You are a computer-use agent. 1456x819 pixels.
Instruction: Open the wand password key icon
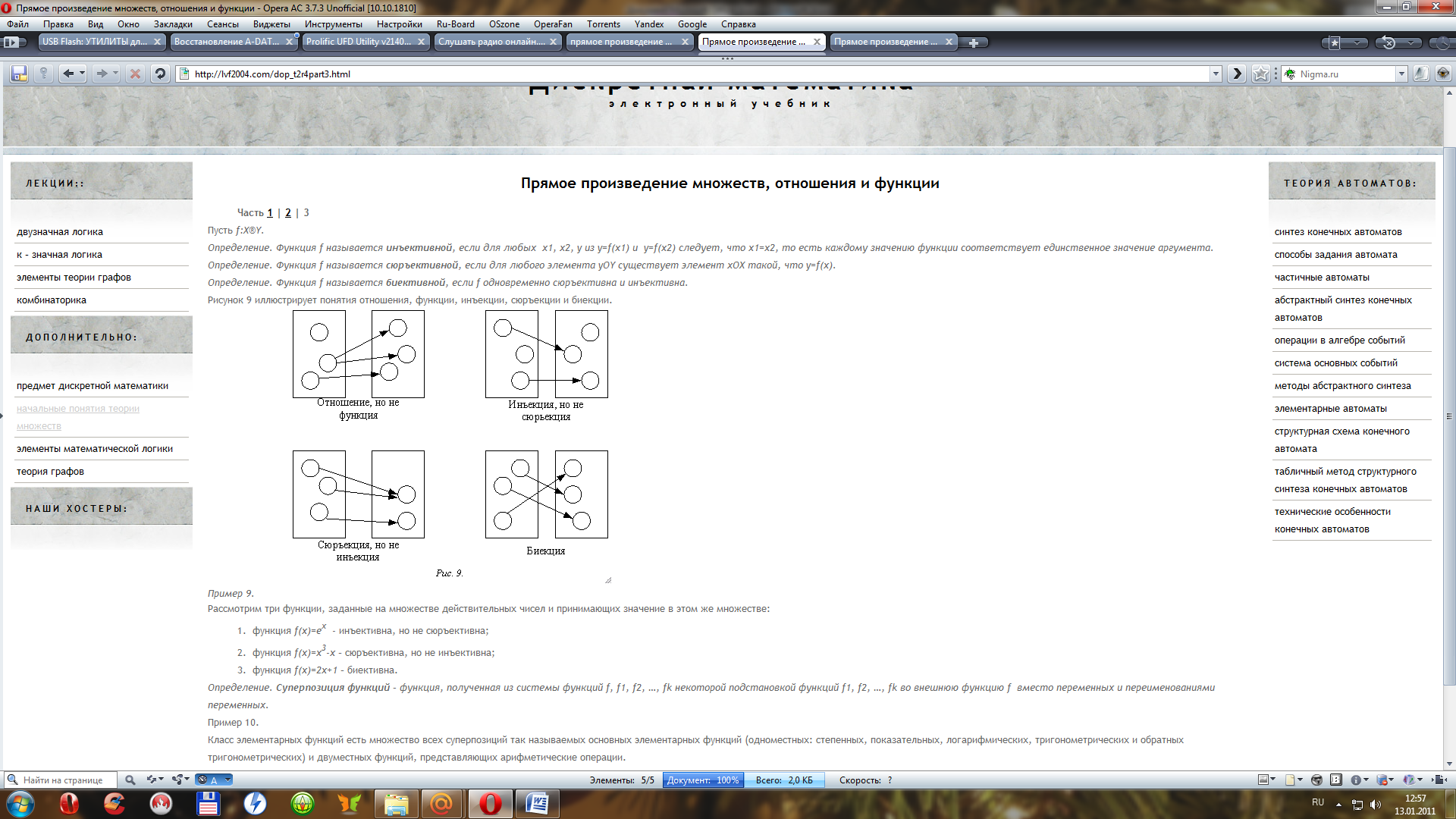click(43, 74)
